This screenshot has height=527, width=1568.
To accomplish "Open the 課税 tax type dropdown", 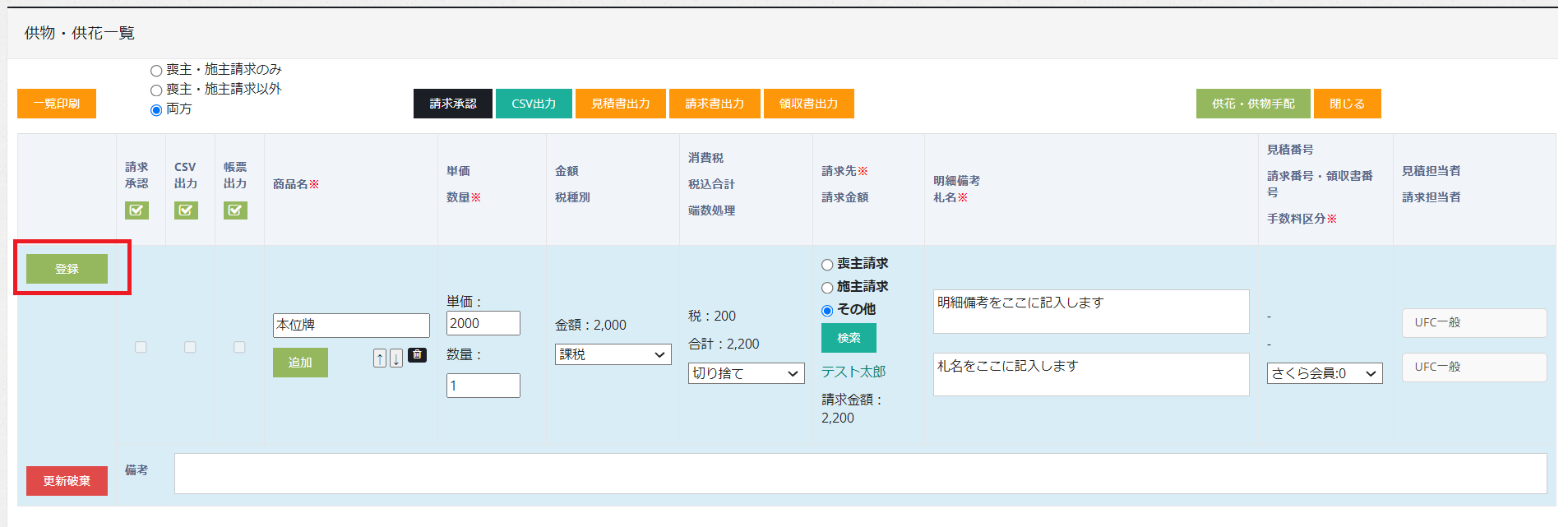I will click(613, 354).
